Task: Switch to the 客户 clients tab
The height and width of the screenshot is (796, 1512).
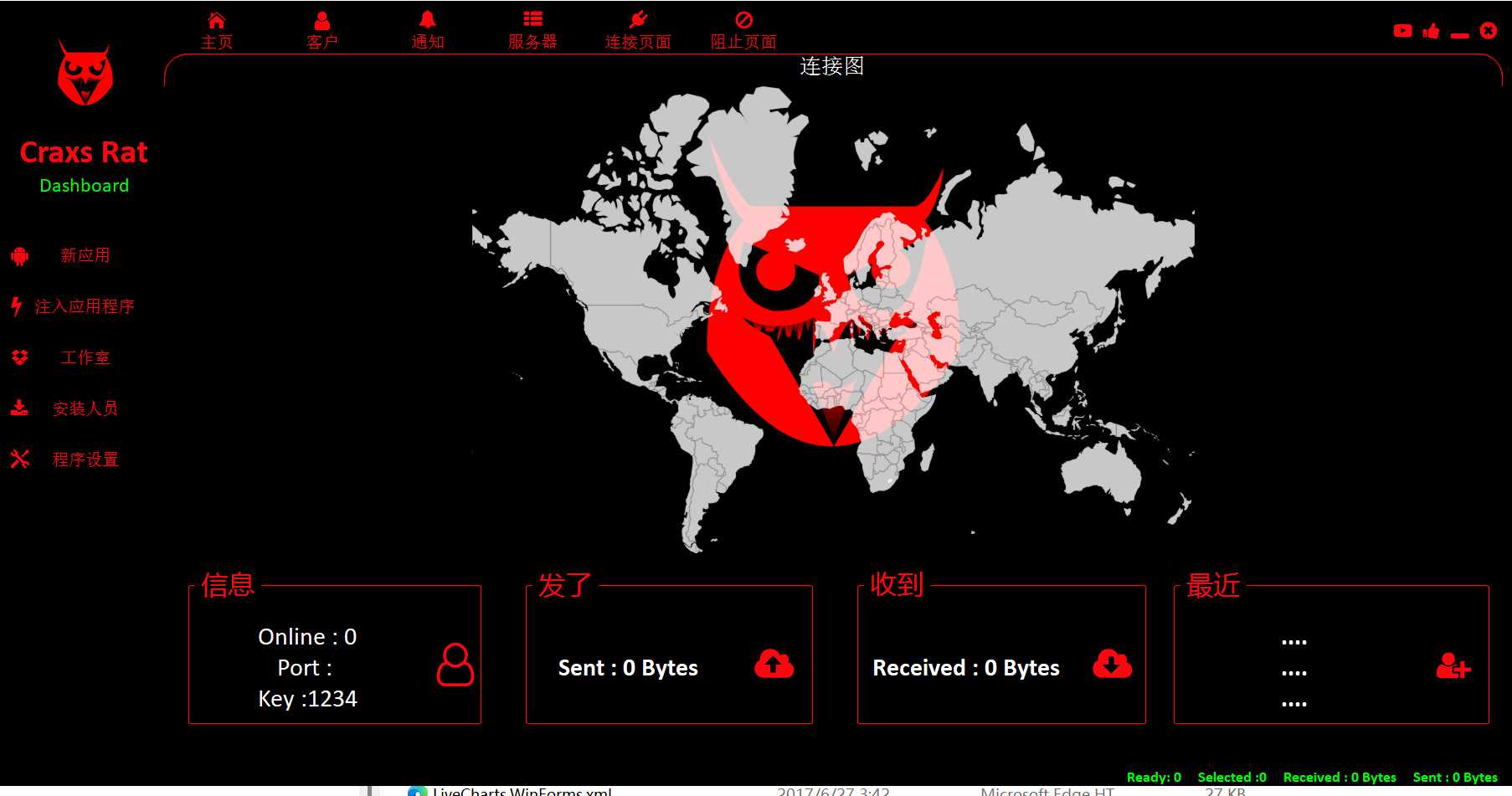Action: pyautogui.click(x=321, y=31)
